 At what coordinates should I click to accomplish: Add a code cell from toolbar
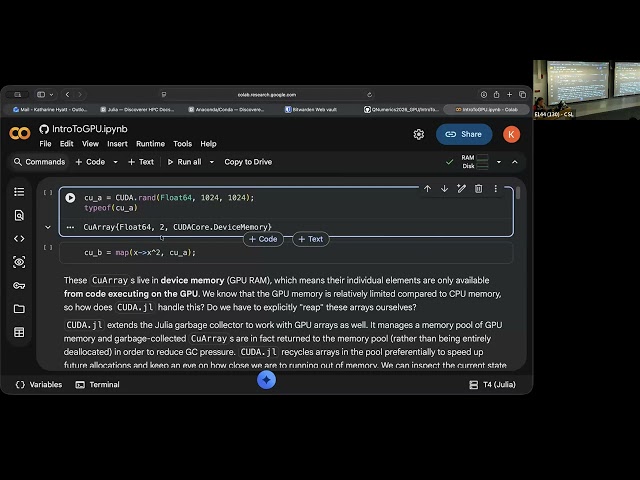tap(90, 162)
